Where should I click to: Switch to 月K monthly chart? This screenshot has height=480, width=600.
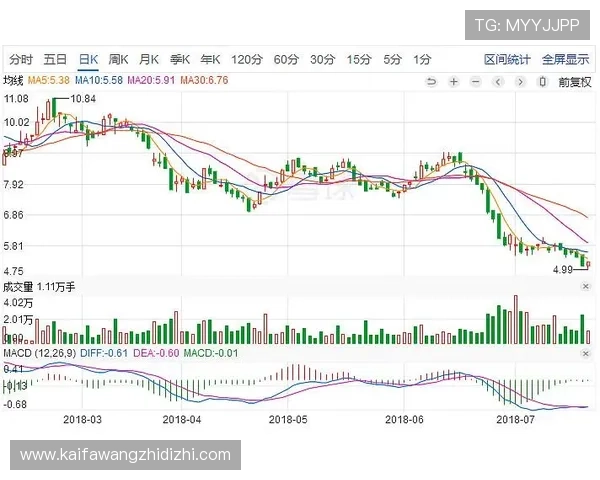click(150, 59)
